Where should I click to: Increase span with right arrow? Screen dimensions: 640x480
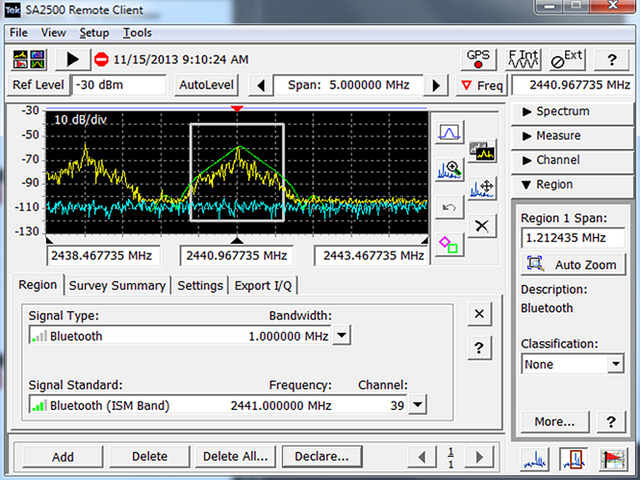tap(436, 85)
